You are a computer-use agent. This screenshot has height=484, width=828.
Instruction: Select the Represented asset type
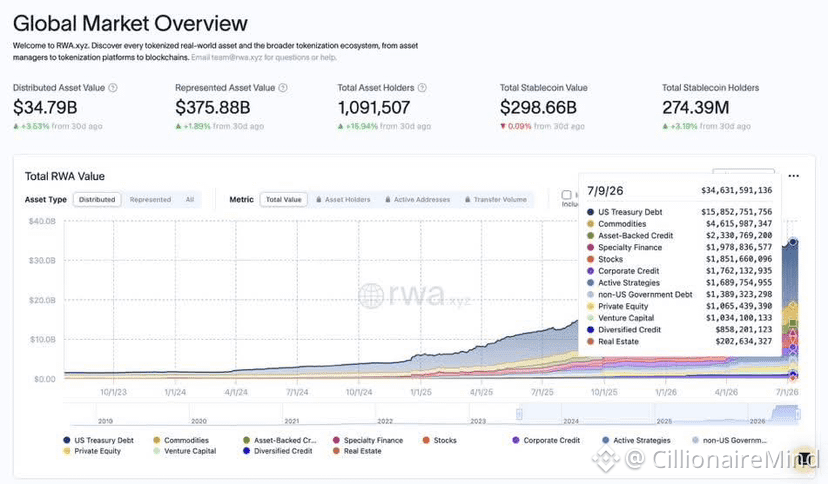(x=150, y=200)
